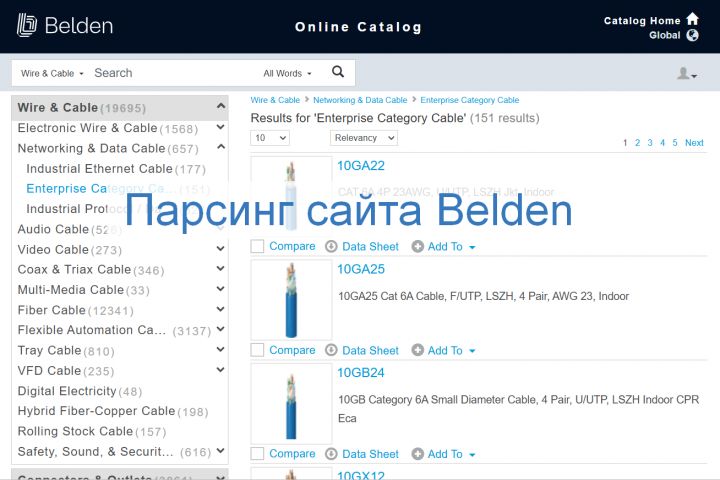Open Catalog Home via house icon
This screenshot has width=720, height=480.
692,19
